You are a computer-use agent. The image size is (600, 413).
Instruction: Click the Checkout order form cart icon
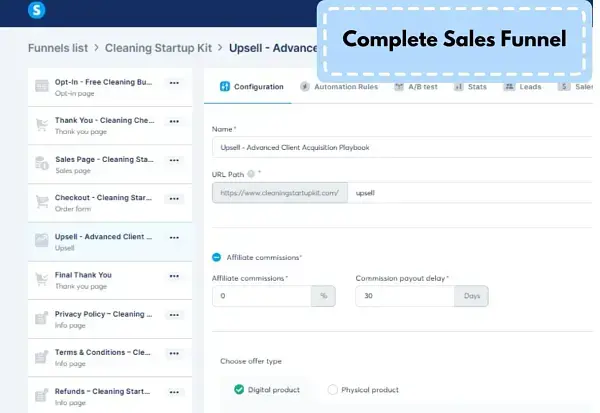pyautogui.click(x=42, y=202)
